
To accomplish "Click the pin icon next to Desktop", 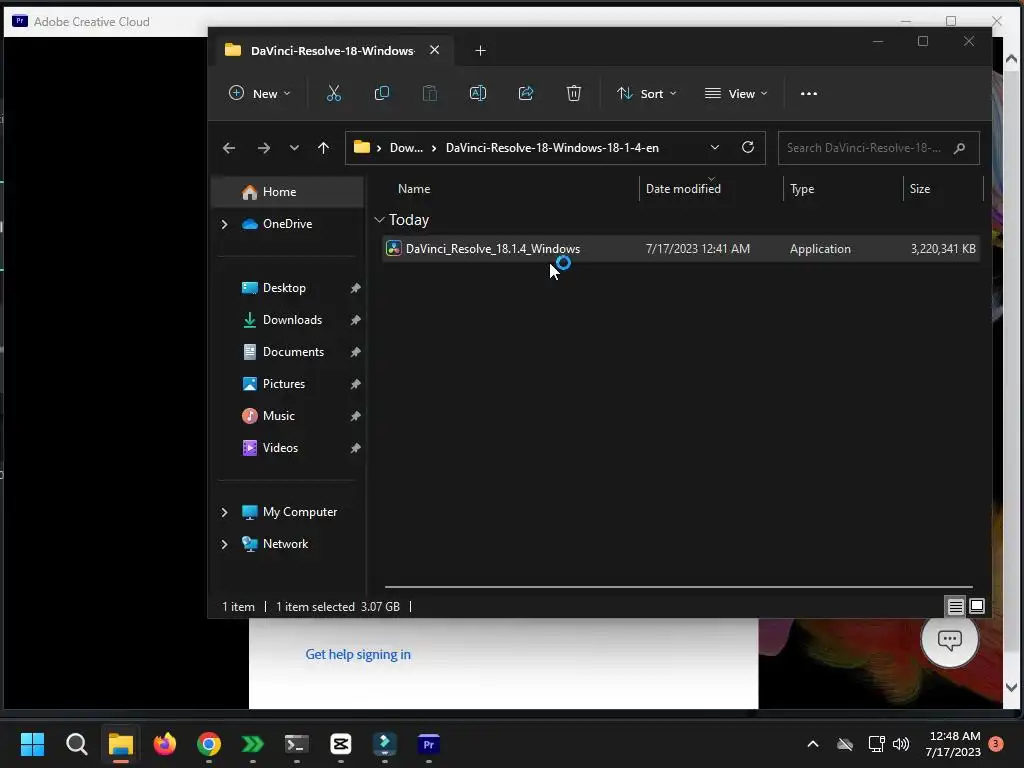I will [x=355, y=288].
